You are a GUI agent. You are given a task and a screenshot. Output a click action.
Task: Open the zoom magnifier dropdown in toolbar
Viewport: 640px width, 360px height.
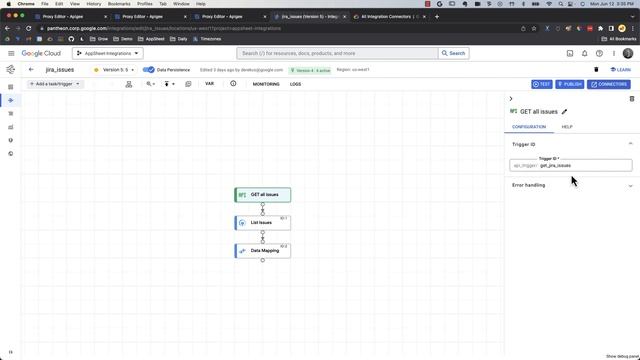coord(151,84)
